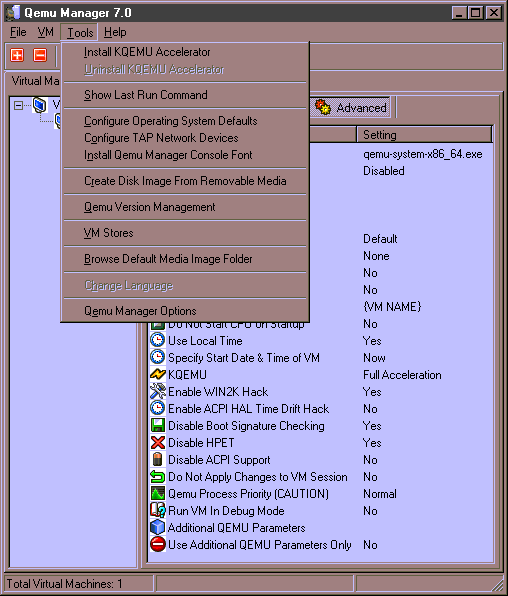The image size is (508, 596).
Task: Select Enable WIN2K Hack row
Action: point(321,392)
